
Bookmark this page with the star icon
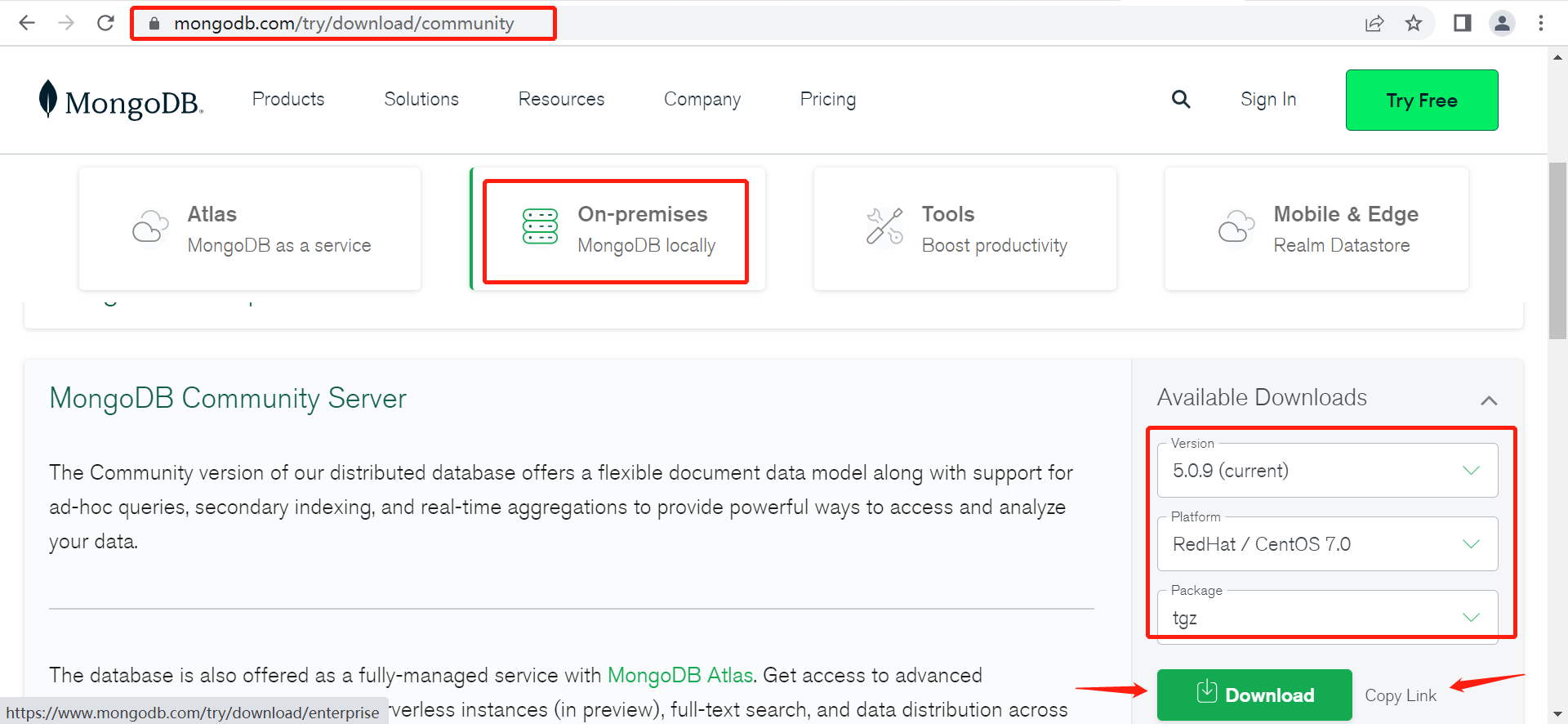[1414, 23]
